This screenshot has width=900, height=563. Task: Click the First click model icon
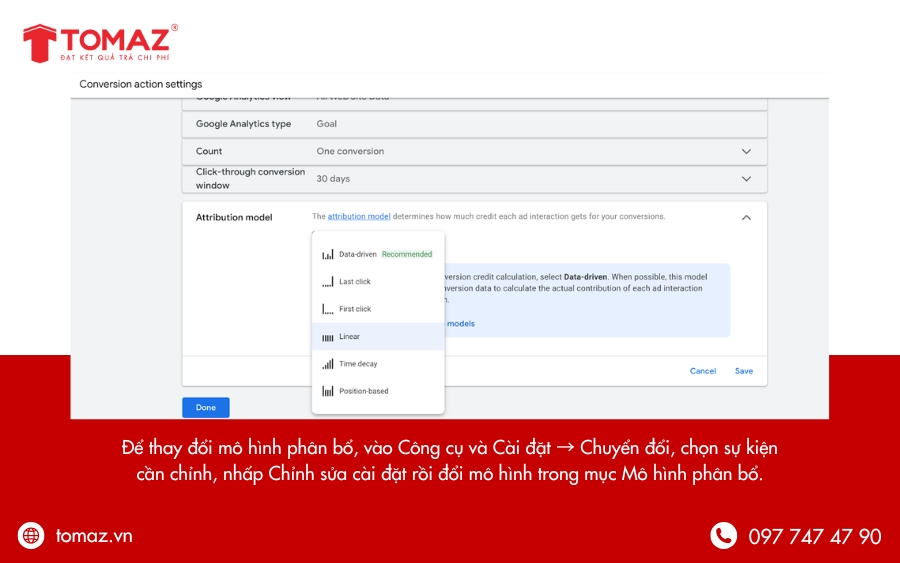[x=327, y=309]
